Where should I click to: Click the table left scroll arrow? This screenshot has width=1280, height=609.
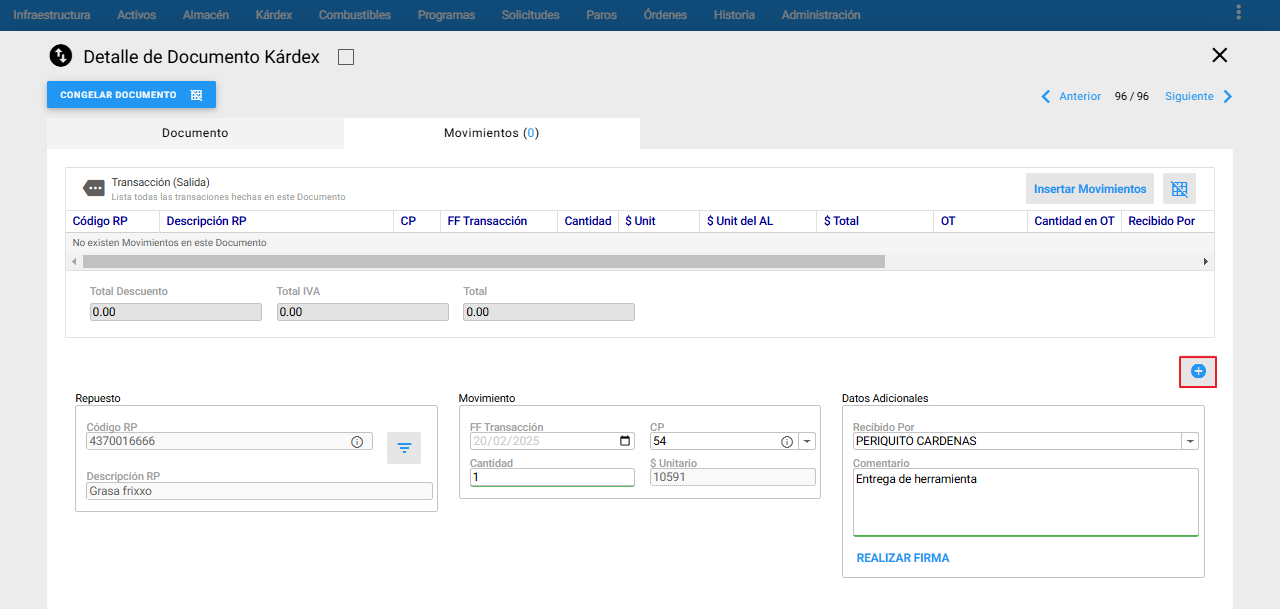[74, 261]
